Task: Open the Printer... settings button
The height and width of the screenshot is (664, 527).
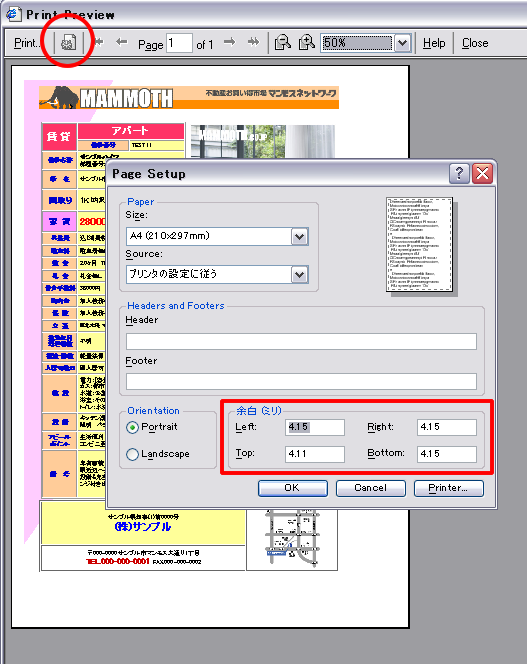Action: pos(449,488)
